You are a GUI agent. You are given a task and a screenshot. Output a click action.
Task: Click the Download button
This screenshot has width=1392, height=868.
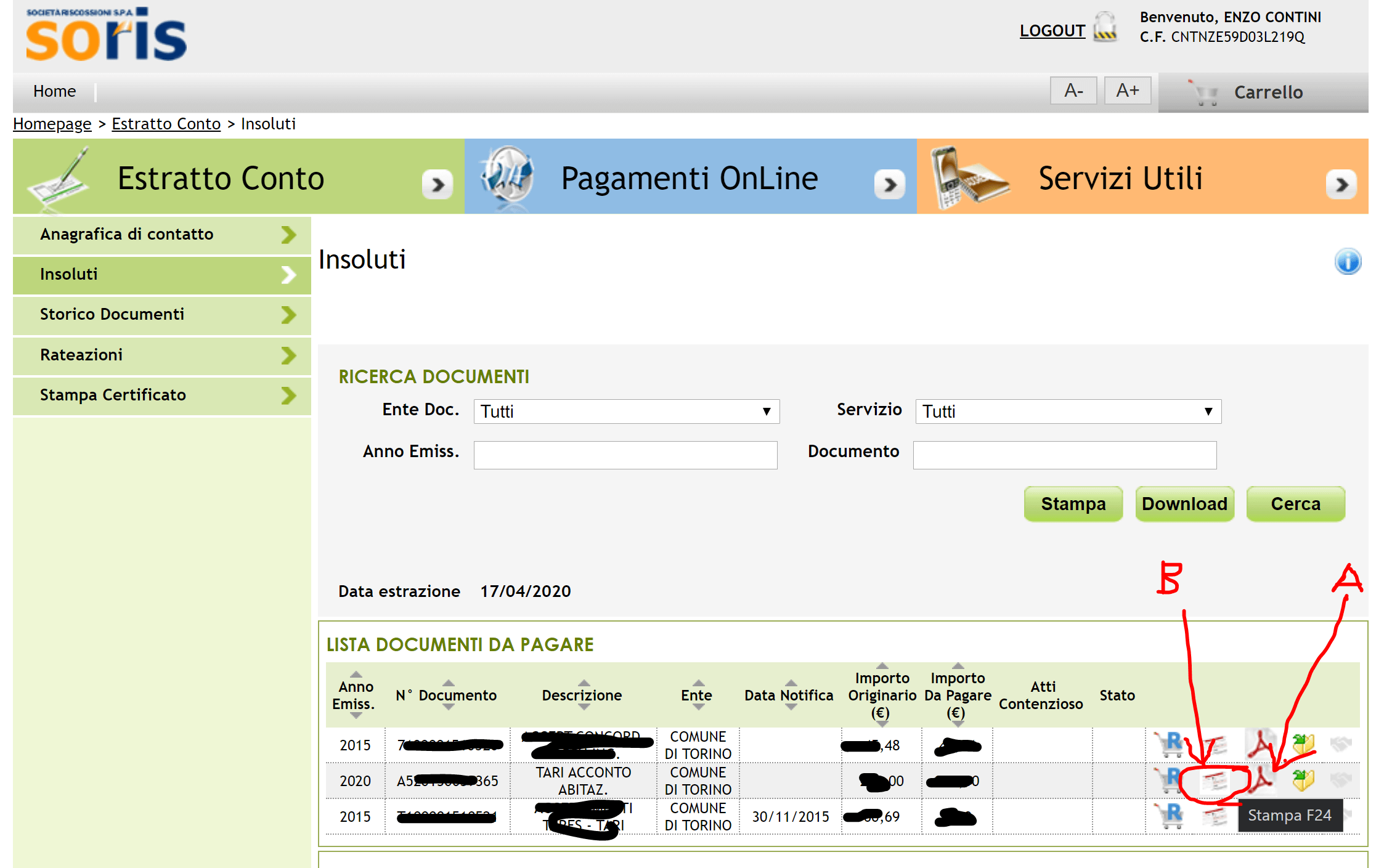(1184, 504)
